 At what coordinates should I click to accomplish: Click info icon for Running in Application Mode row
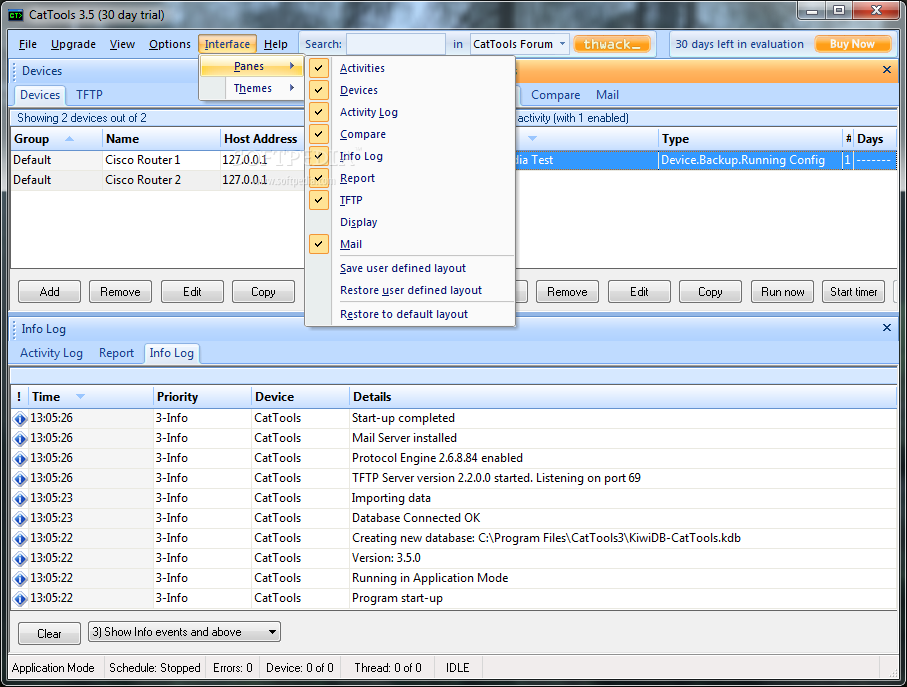(20, 579)
